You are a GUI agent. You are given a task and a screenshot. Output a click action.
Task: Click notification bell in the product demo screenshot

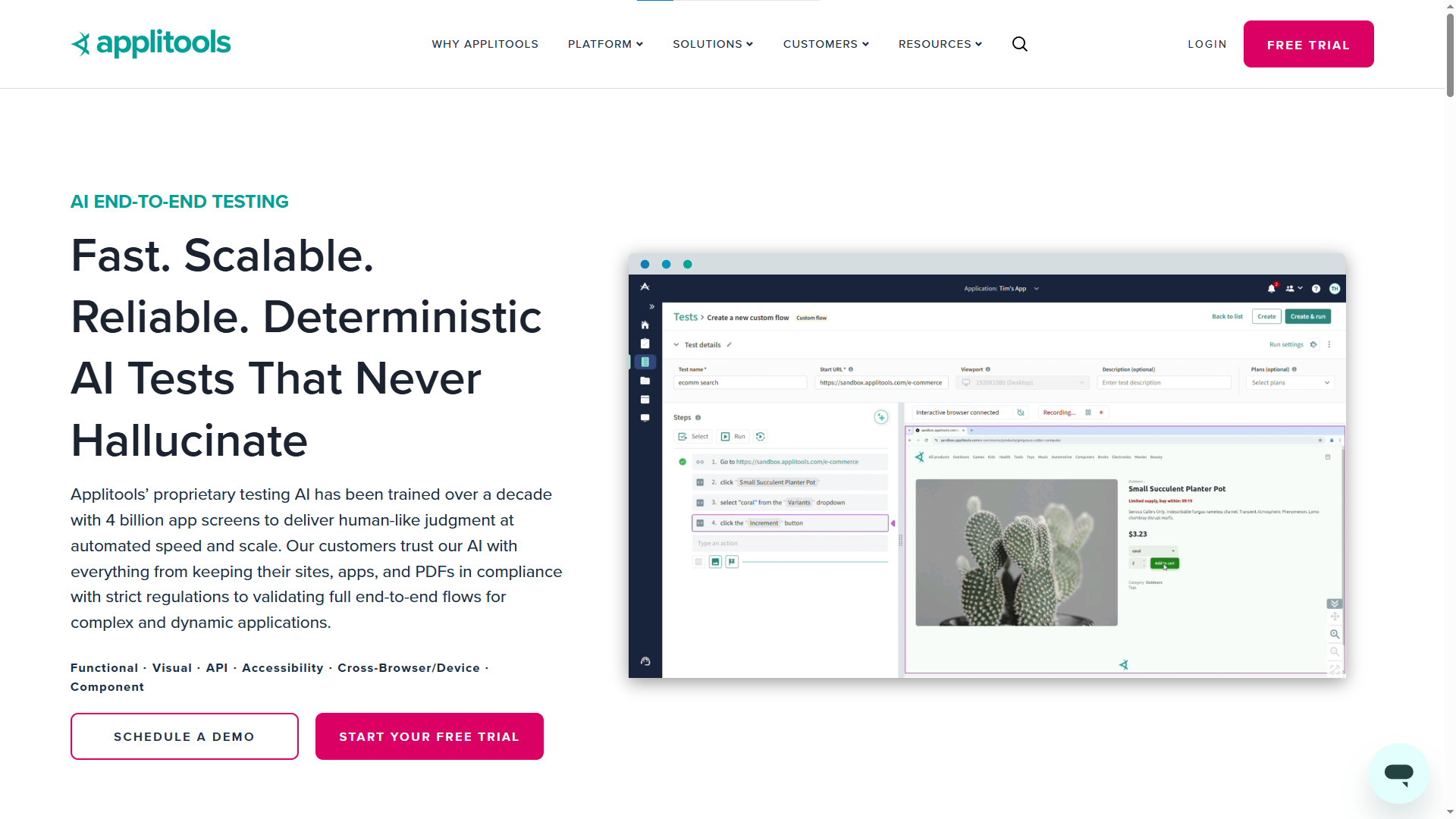point(1272,288)
